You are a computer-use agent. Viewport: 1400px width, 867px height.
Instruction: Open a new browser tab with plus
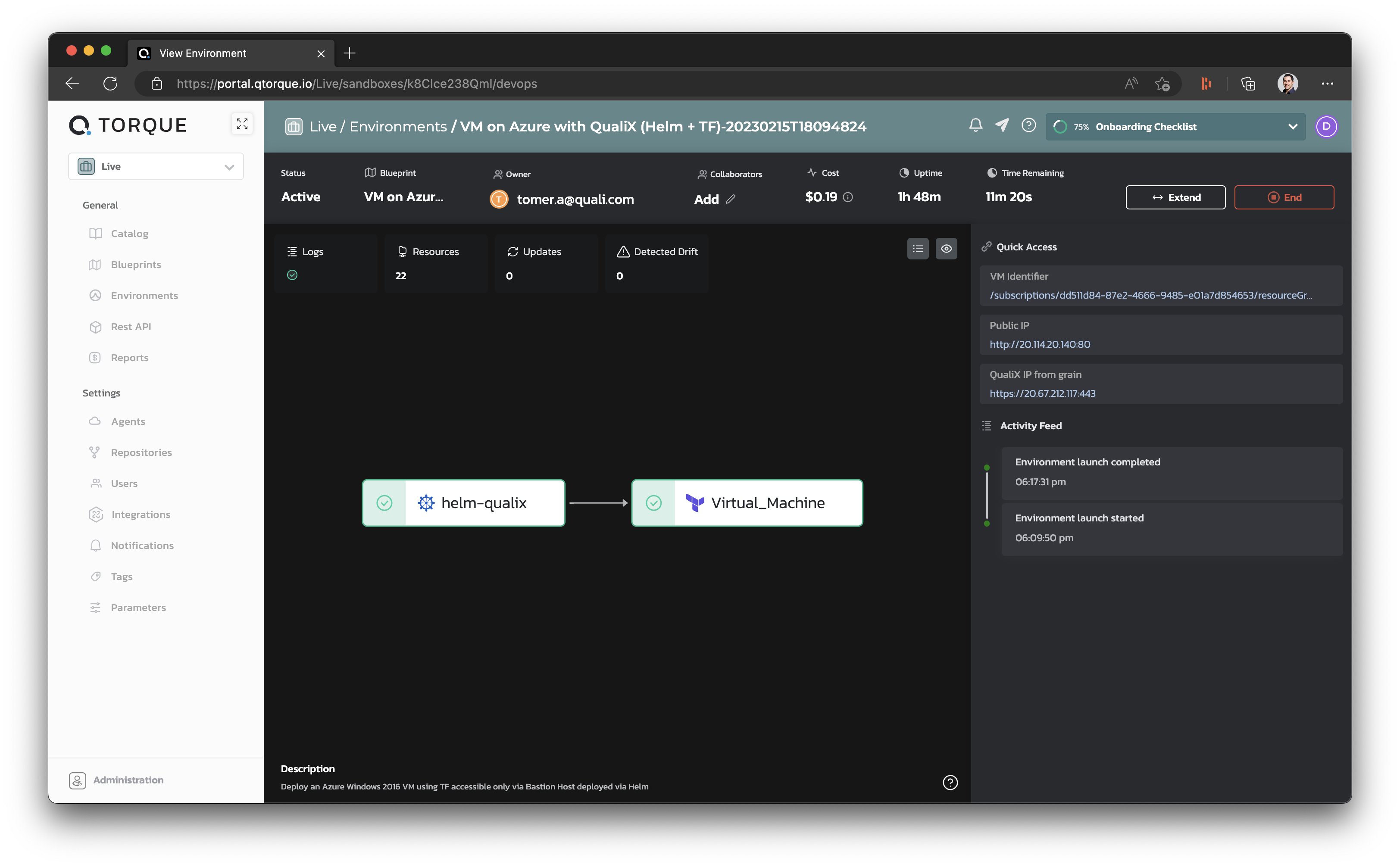349,53
